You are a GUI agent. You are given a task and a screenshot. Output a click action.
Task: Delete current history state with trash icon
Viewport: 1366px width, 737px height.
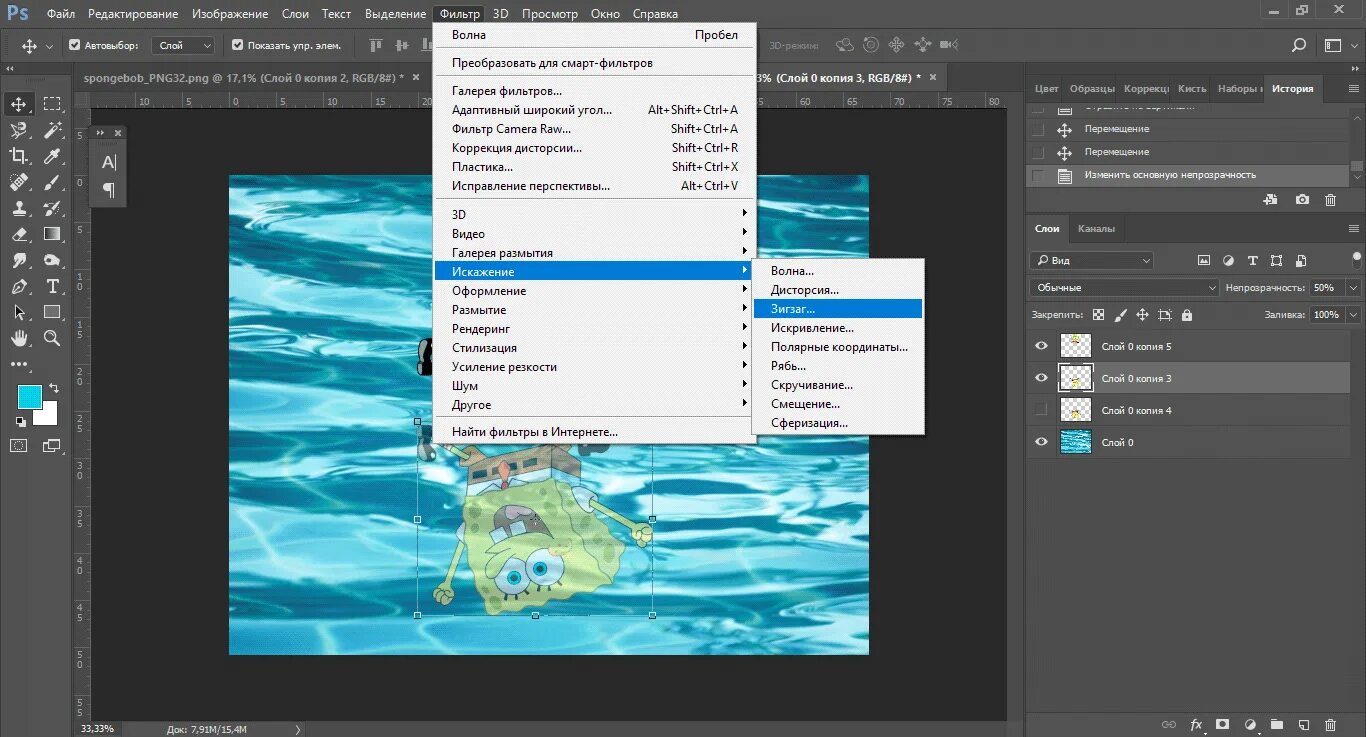(x=1330, y=200)
